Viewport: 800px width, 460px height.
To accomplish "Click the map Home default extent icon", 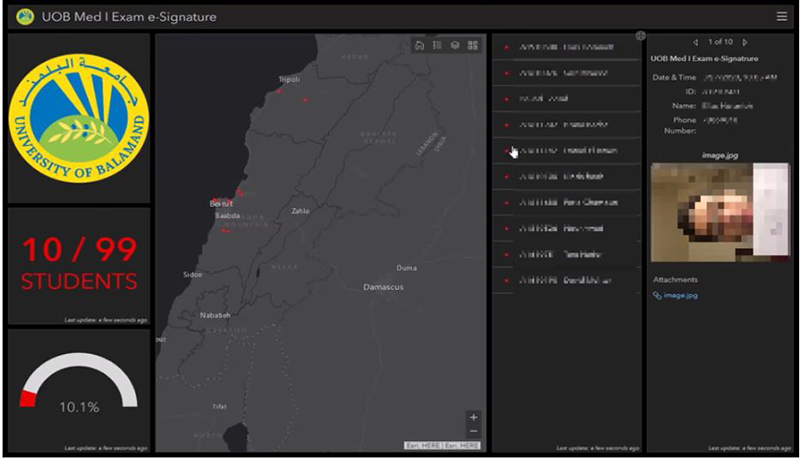I will (419, 45).
